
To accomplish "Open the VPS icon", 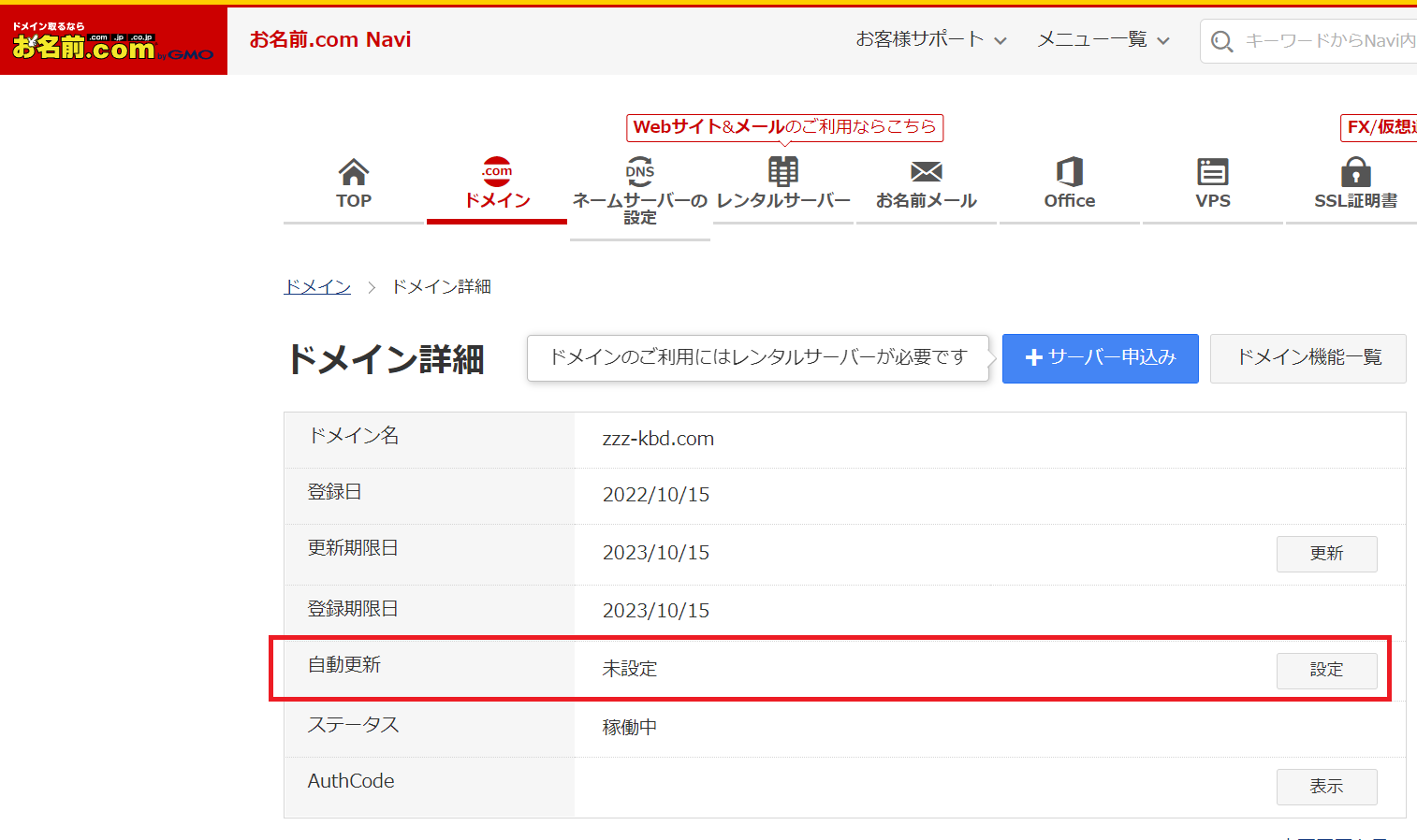I will (1213, 172).
